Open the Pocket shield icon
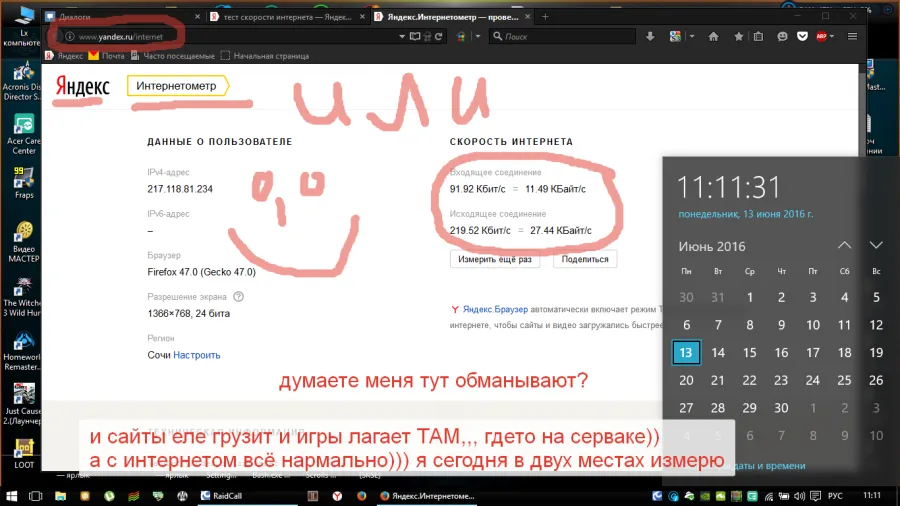The height and width of the screenshot is (506, 900). [x=802, y=37]
